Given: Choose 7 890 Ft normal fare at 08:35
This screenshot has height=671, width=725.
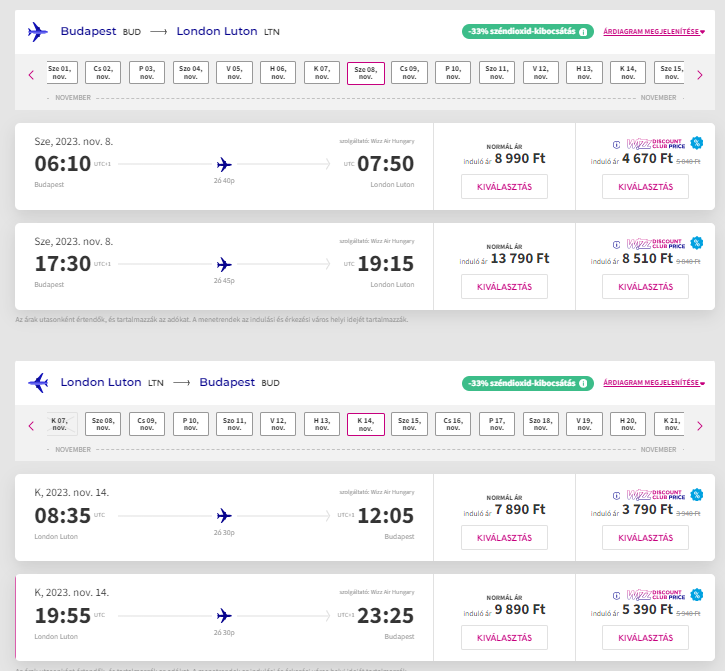Looking at the screenshot, I should (x=504, y=537).
